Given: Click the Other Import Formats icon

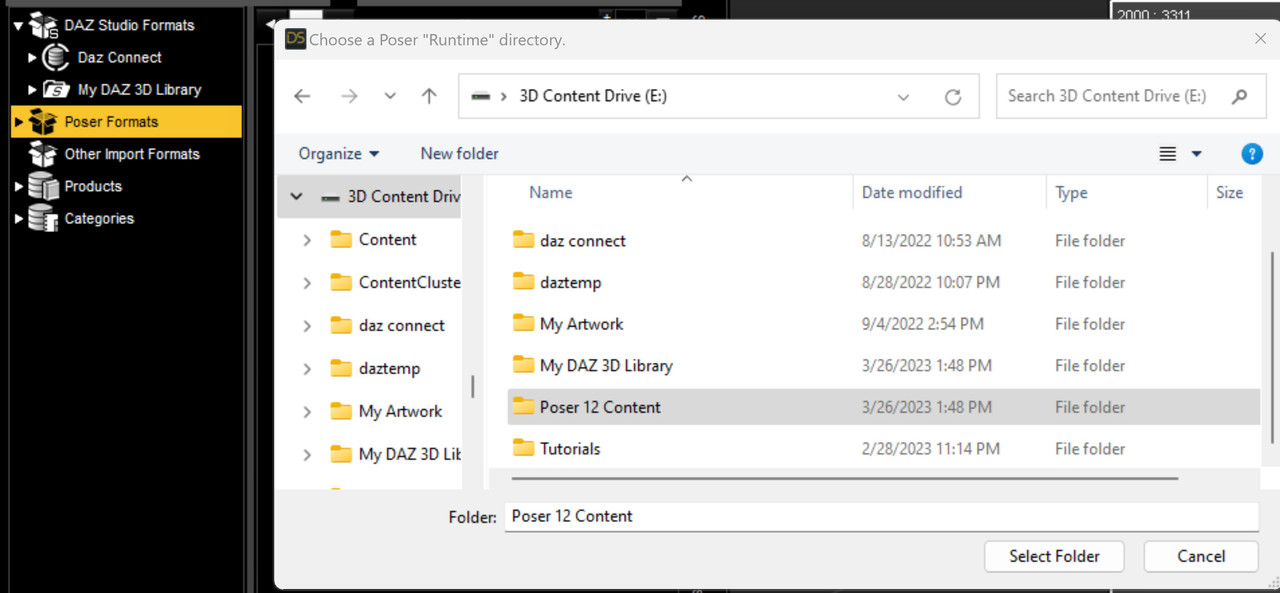Looking at the screenshot, I should (x=43, y=154).
